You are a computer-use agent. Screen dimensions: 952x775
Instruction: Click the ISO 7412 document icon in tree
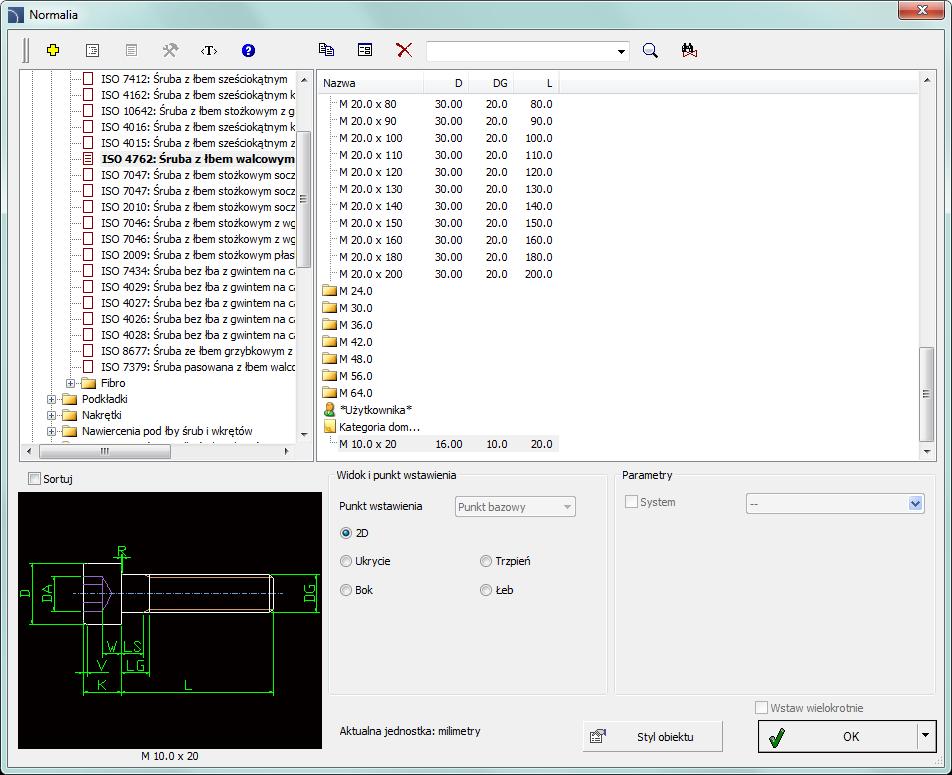coord(88,78)
